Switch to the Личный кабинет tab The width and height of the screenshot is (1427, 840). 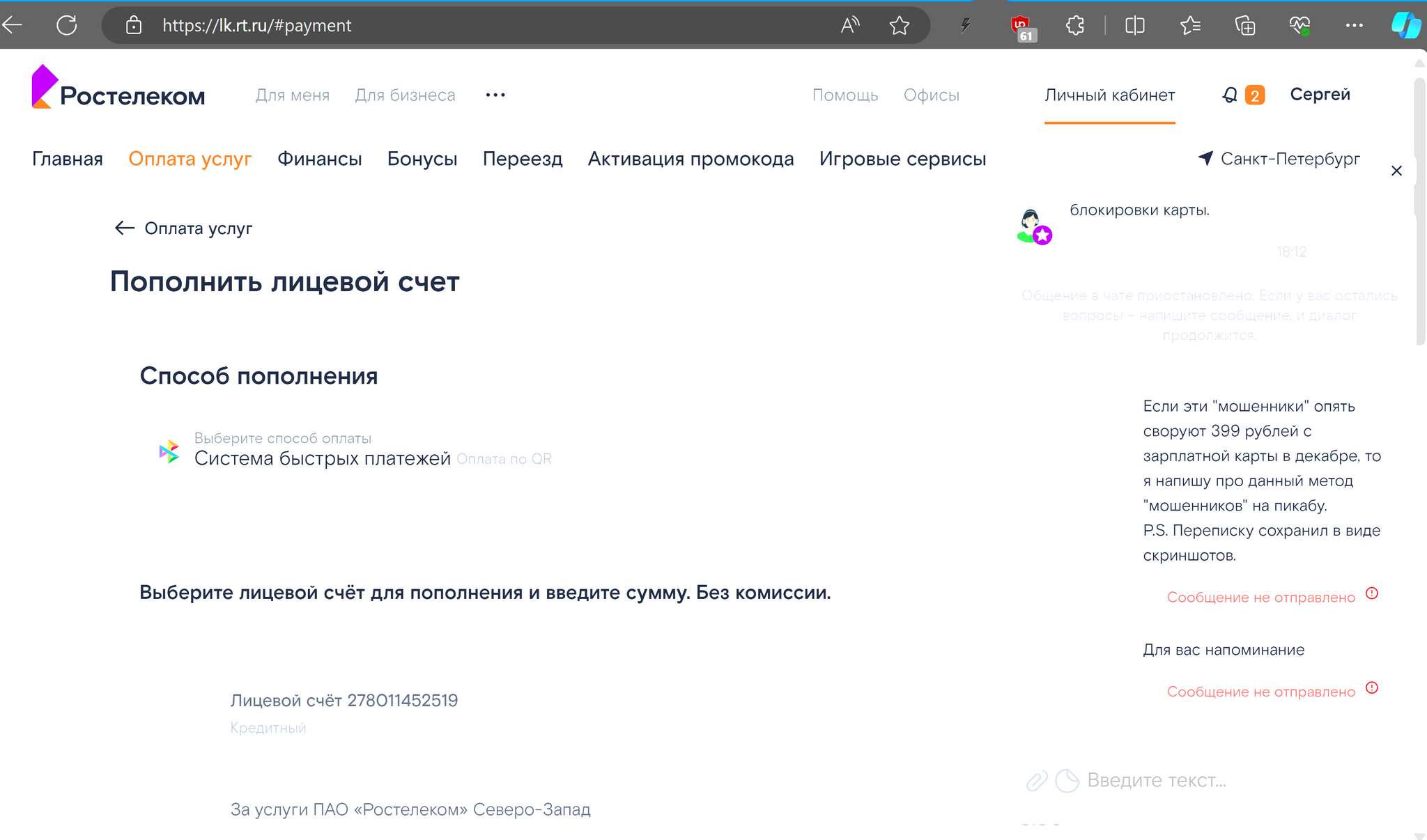1109,95
